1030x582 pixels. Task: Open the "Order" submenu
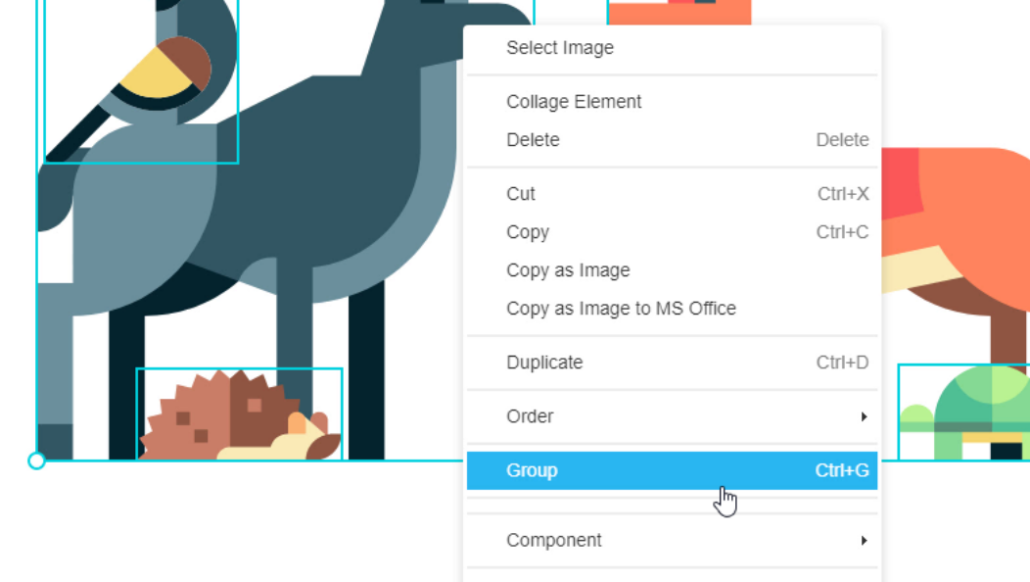(x=530, y=416)
